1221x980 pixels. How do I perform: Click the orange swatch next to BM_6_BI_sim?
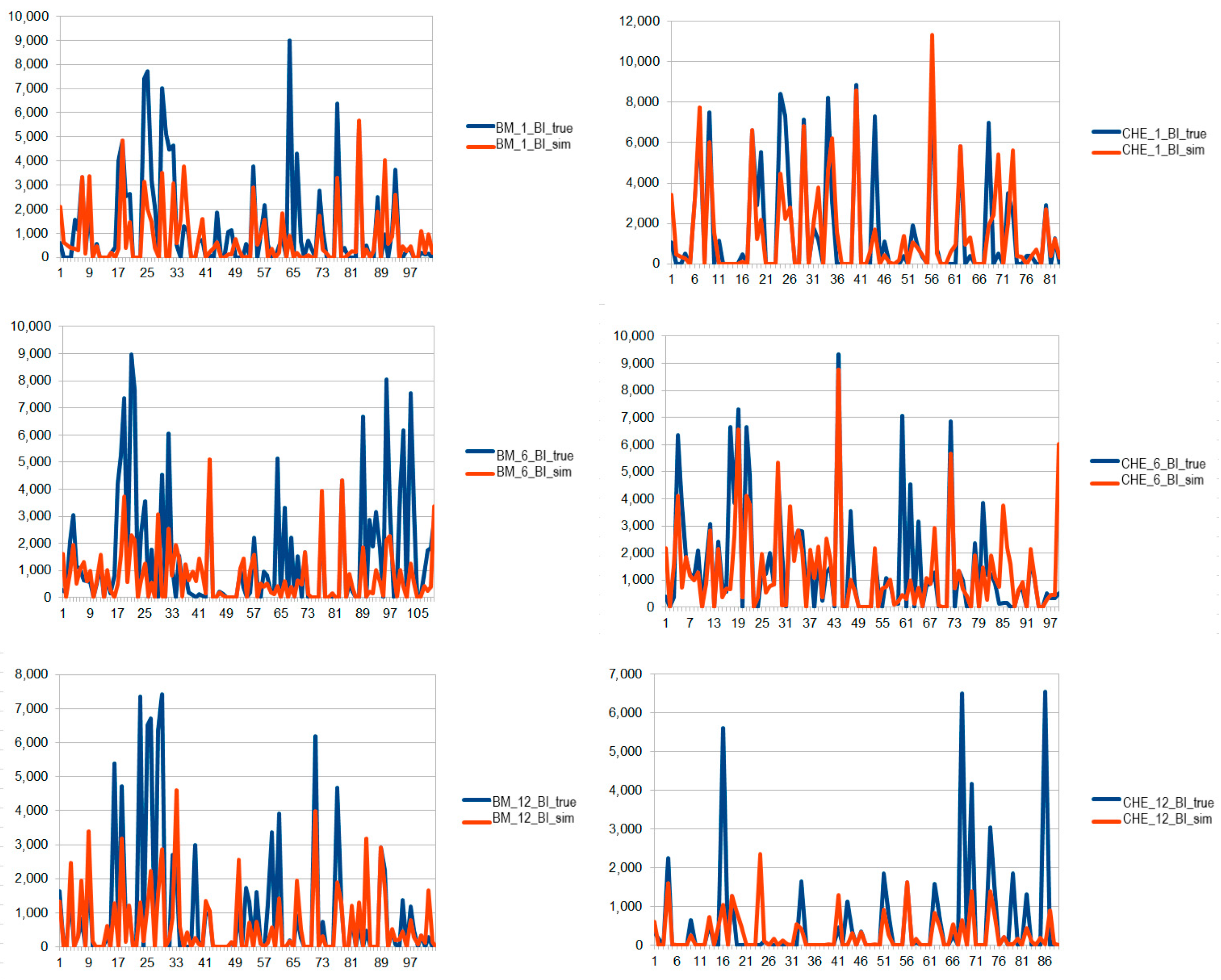pos(480,474)
